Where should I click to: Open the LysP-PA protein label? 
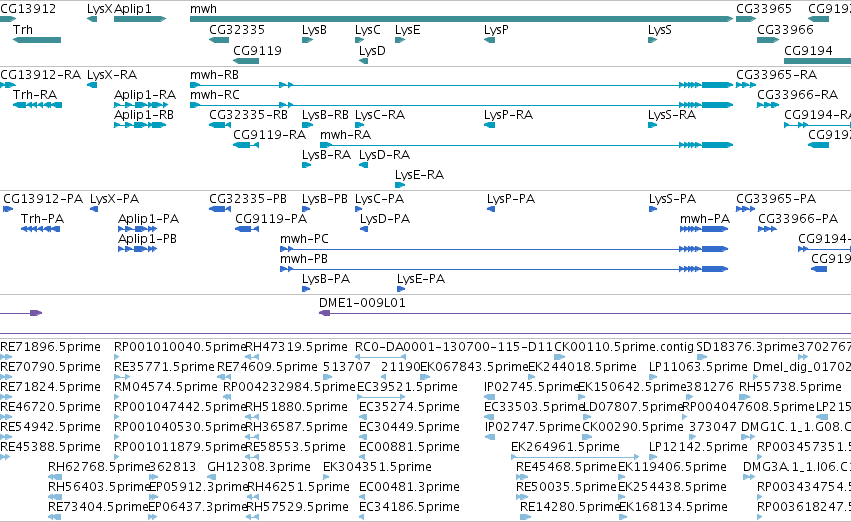click(x=511, y=199)
